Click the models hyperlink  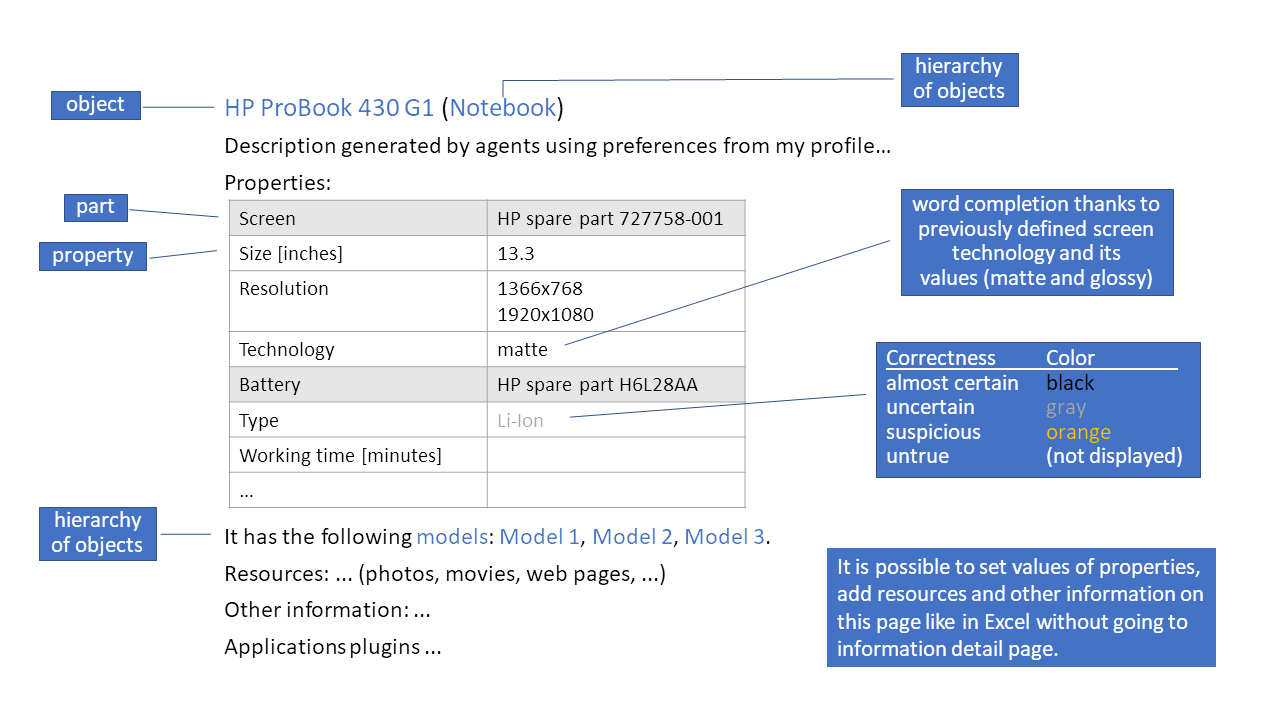click(452, 537)
